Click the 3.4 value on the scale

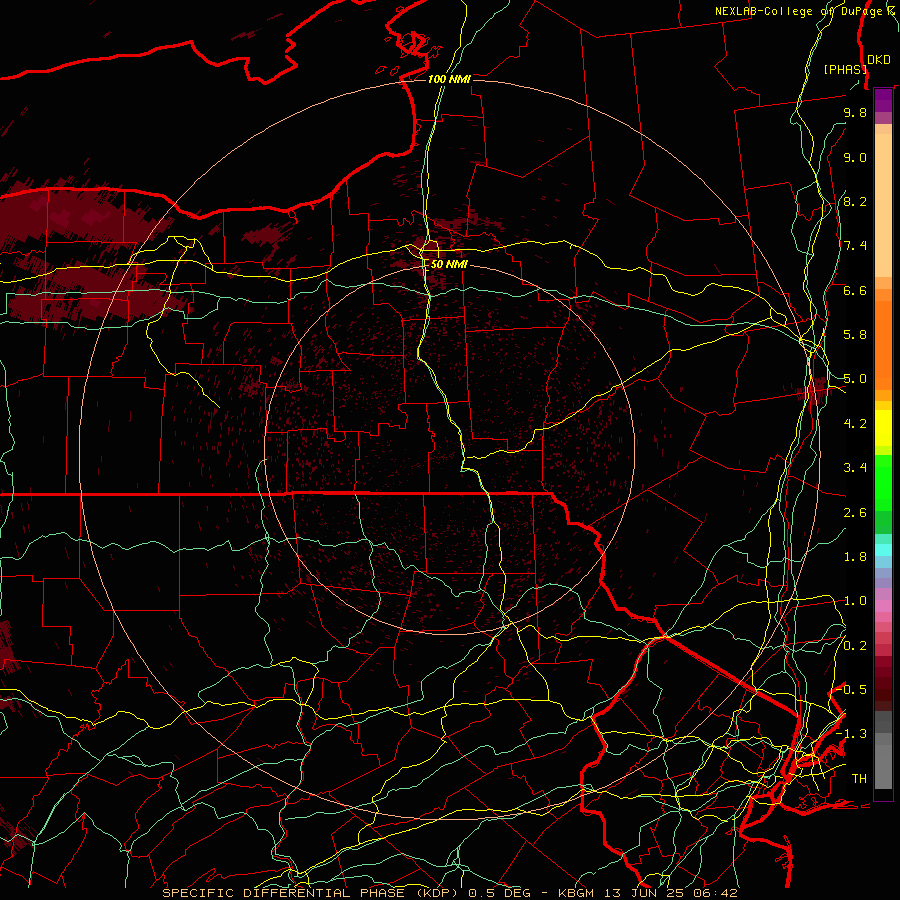click(x=855, y=468)
